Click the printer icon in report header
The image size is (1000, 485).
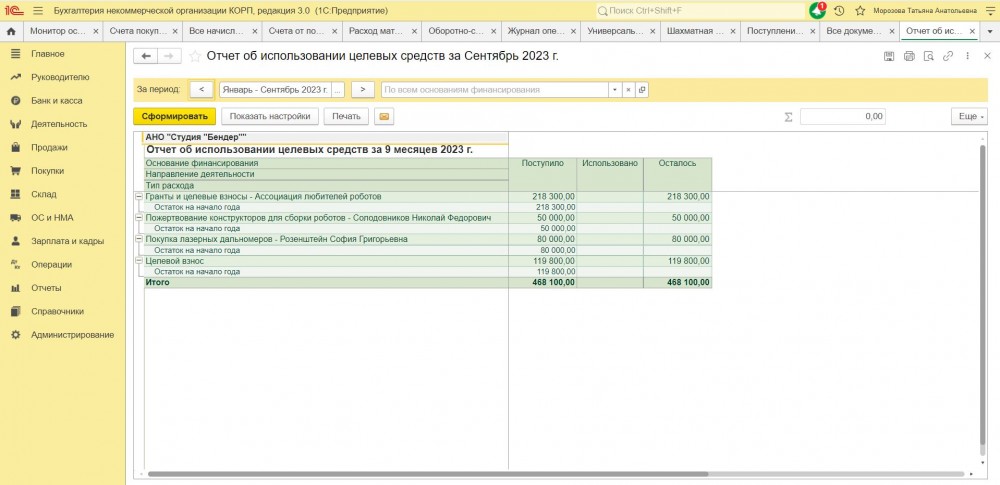tap(909, 56)
